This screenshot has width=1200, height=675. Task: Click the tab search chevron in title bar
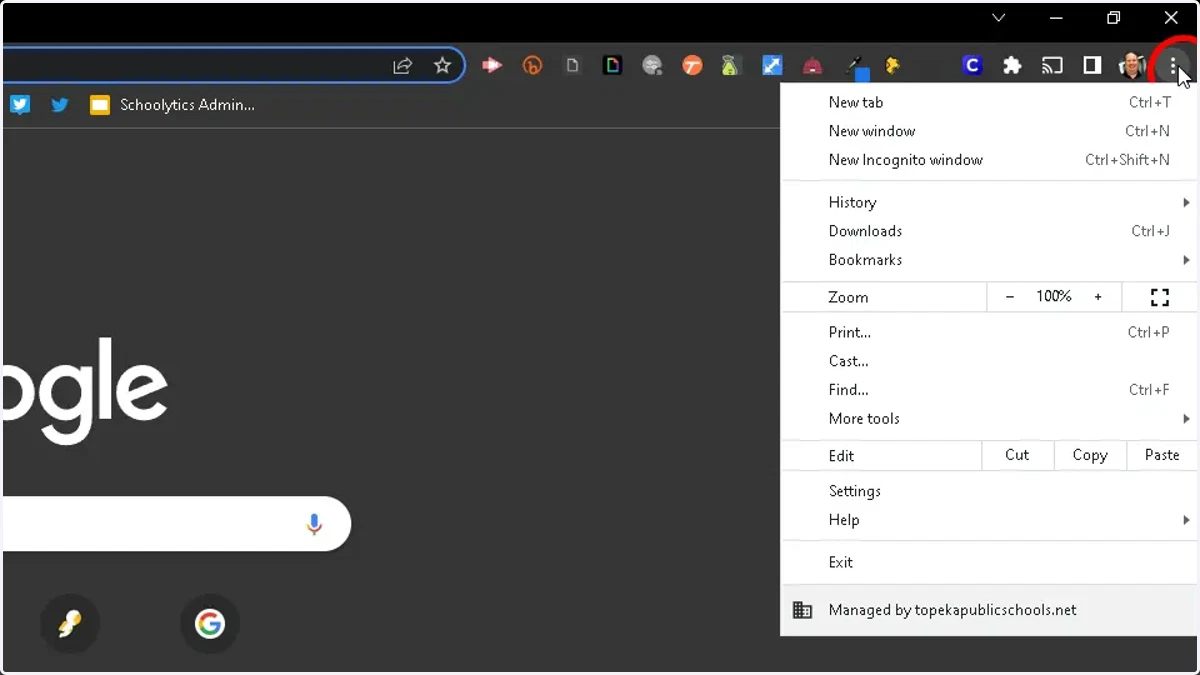[998, 18]
